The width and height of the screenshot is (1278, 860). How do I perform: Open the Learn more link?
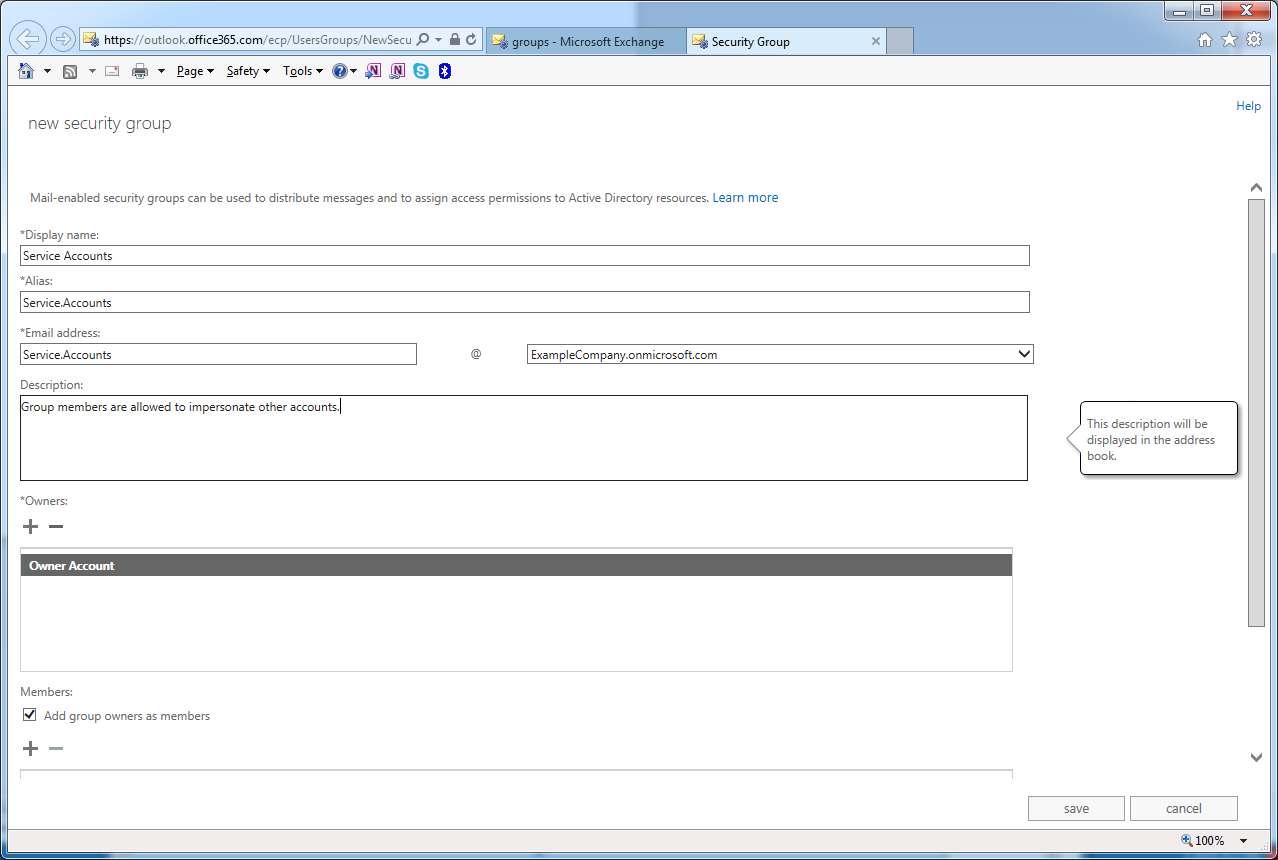pyautogui.click(x=745, y=198)
